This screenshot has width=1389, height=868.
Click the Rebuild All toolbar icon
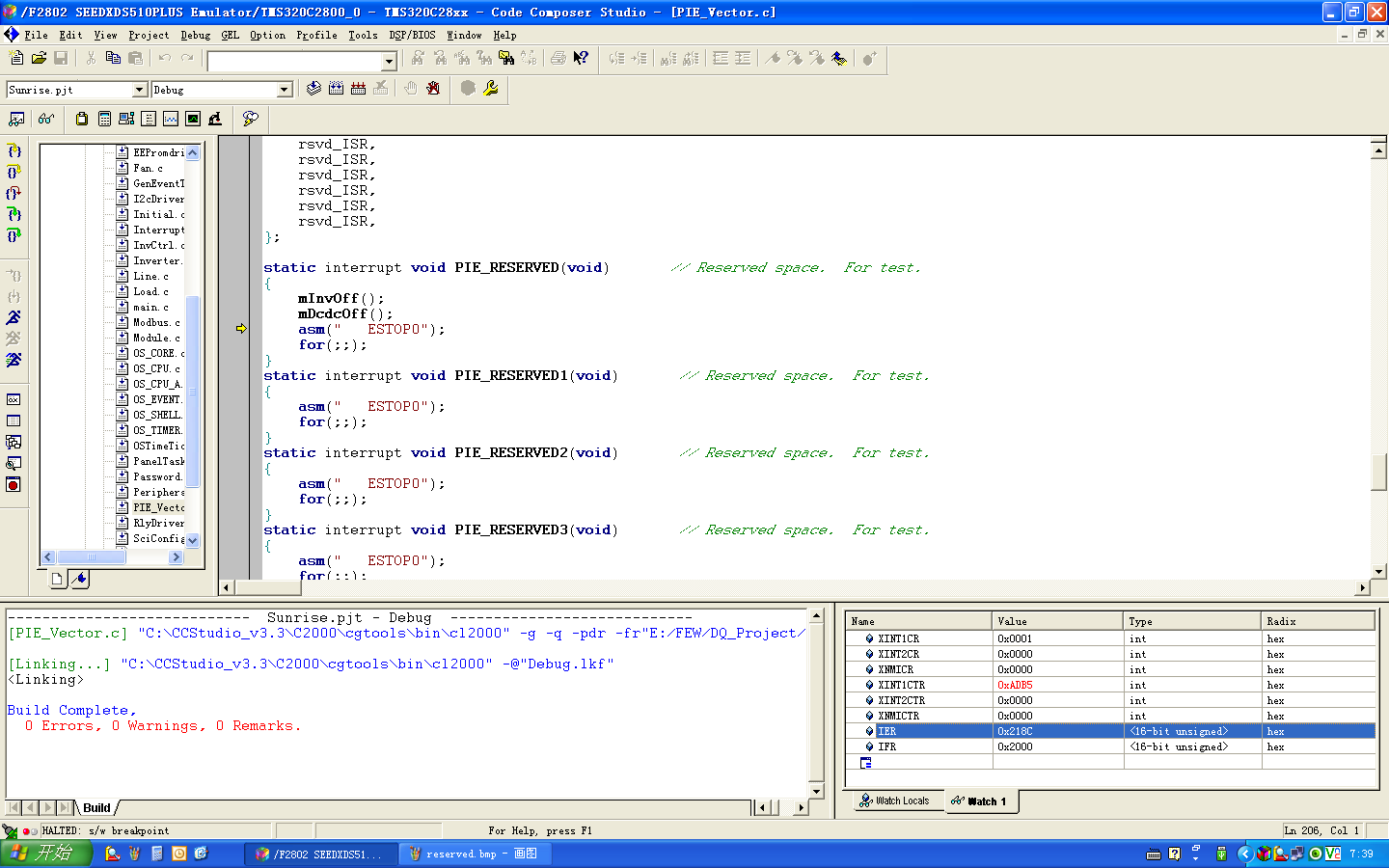coord(358,89)
